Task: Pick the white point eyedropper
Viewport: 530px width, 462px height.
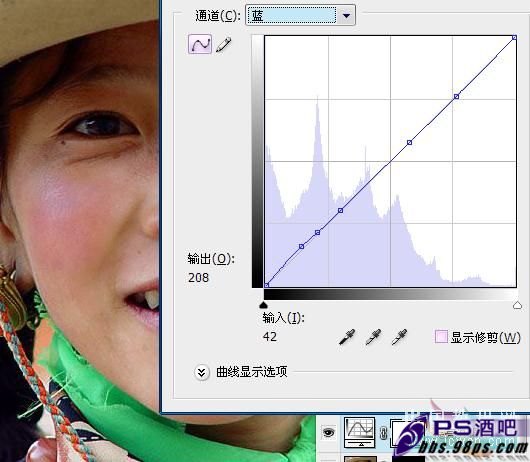Action: [399, 337]
